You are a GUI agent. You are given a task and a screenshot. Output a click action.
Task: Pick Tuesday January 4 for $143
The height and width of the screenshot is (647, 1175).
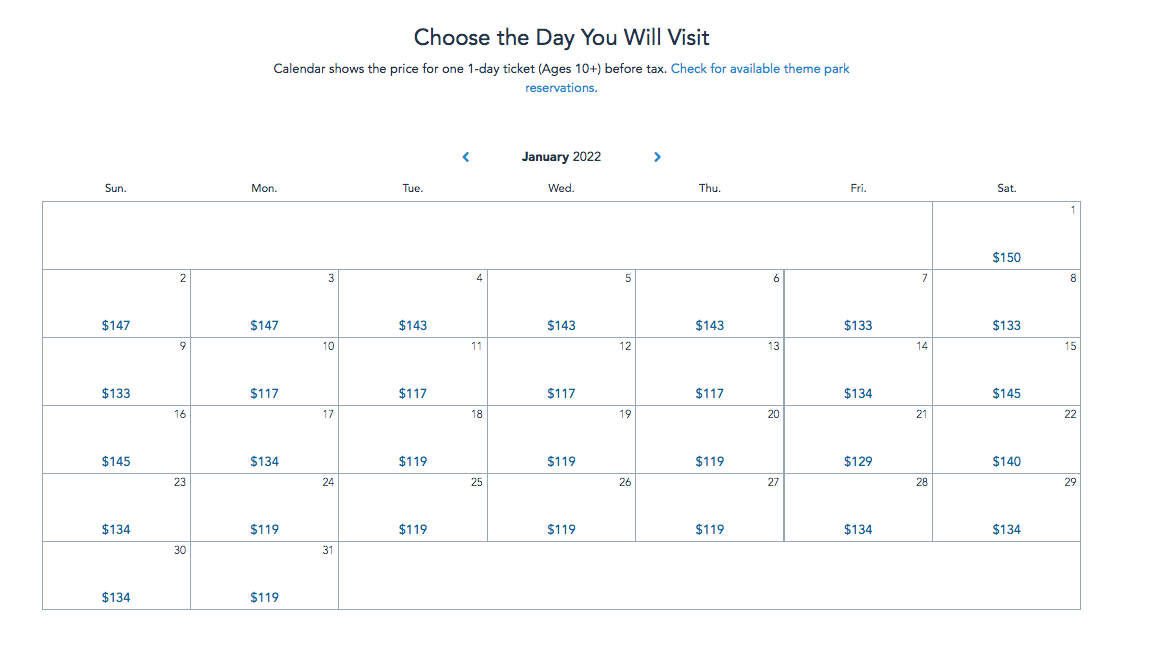coord(413,304)
